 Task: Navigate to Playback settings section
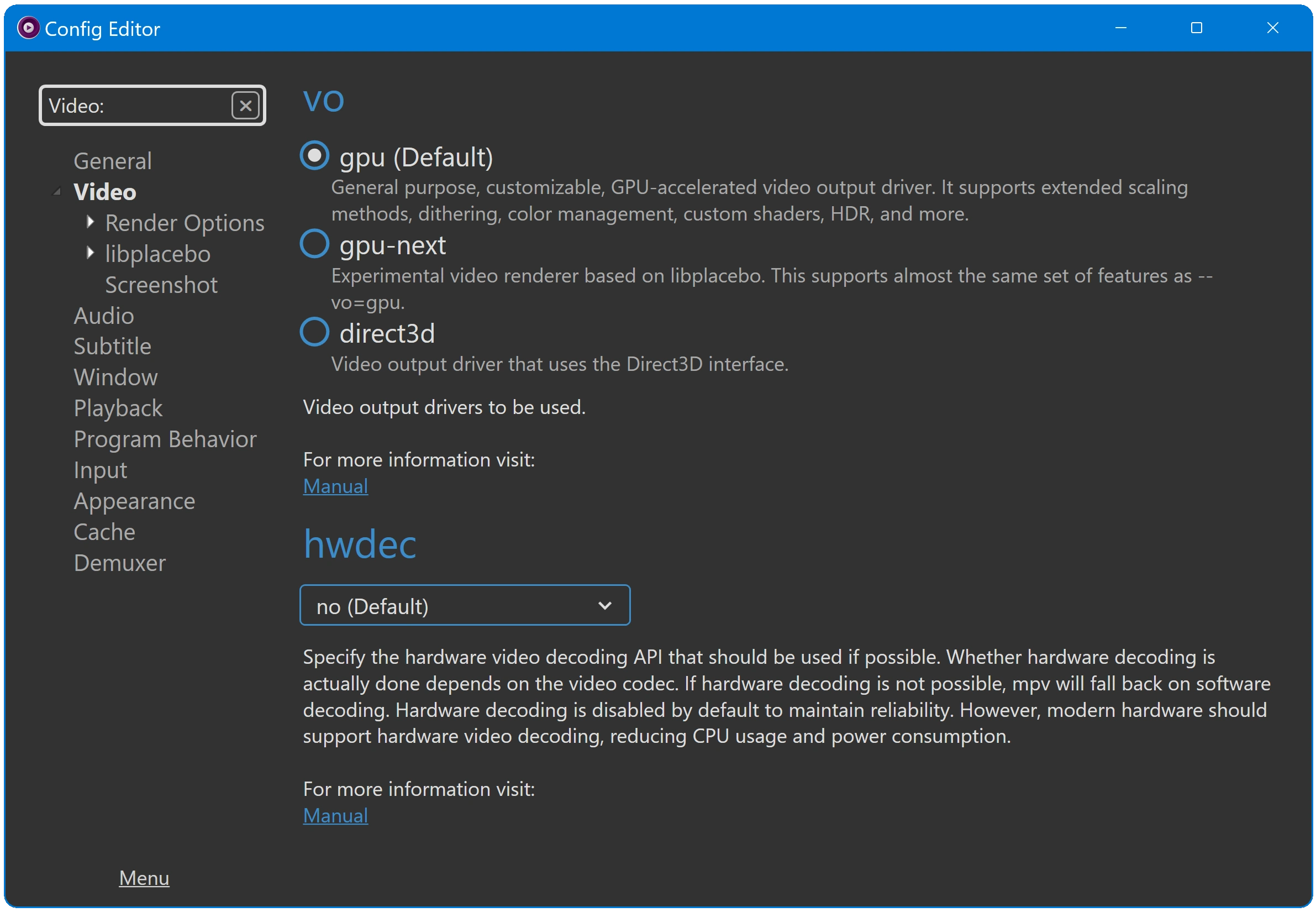tap(118, 407)
